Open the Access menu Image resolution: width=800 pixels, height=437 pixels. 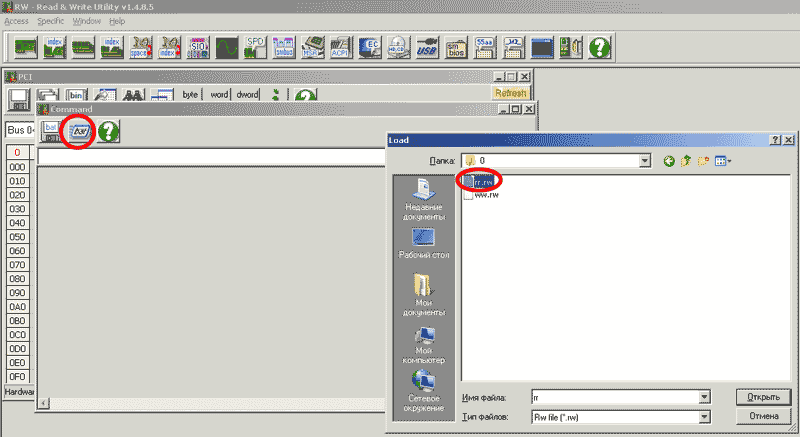(17, 21)
